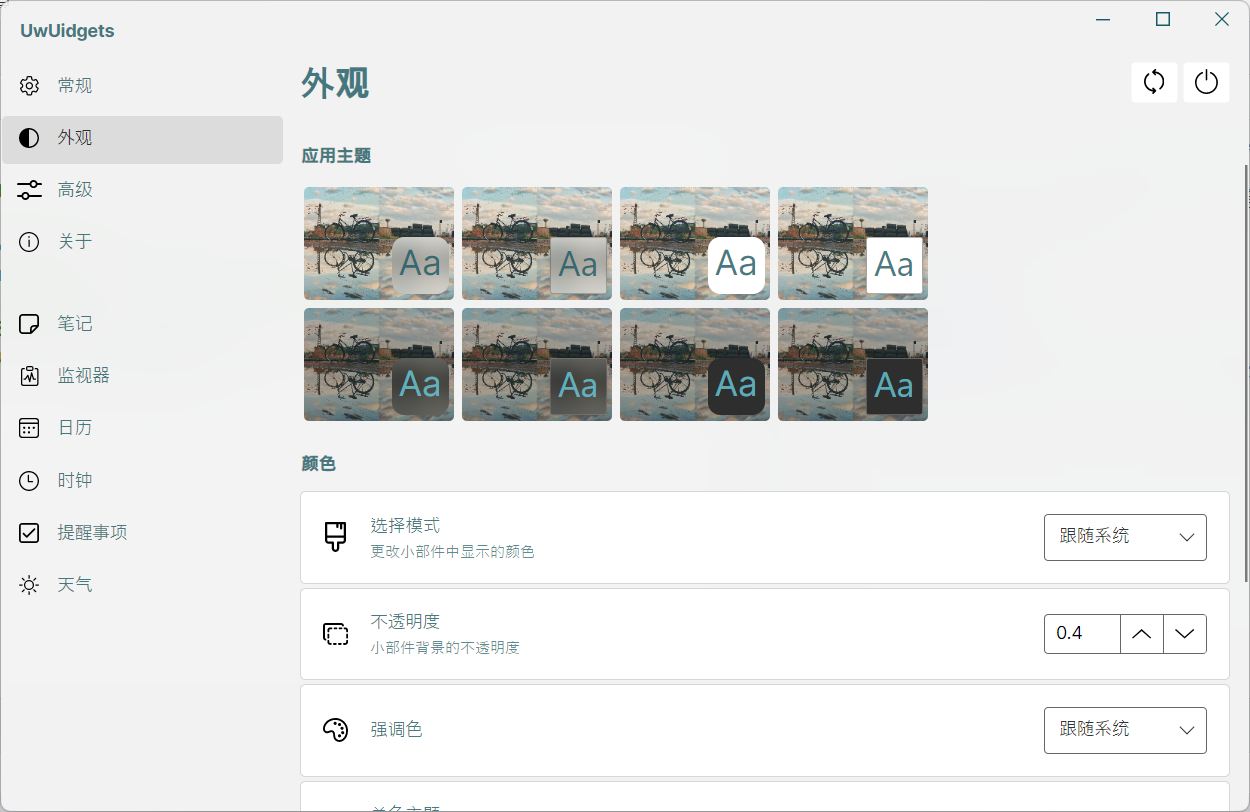Click the refresh arrows icon button

click(1154, 82)
